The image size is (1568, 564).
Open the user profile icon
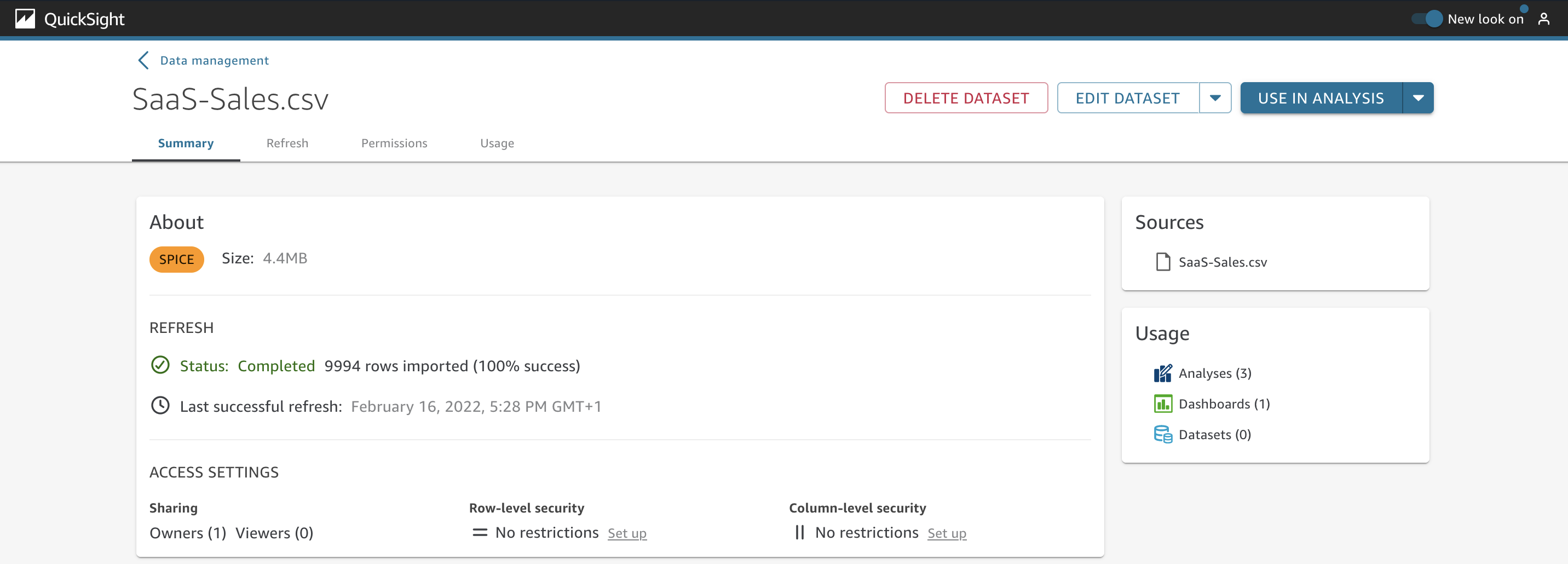pyautogui.click(x=1544, y=19)
